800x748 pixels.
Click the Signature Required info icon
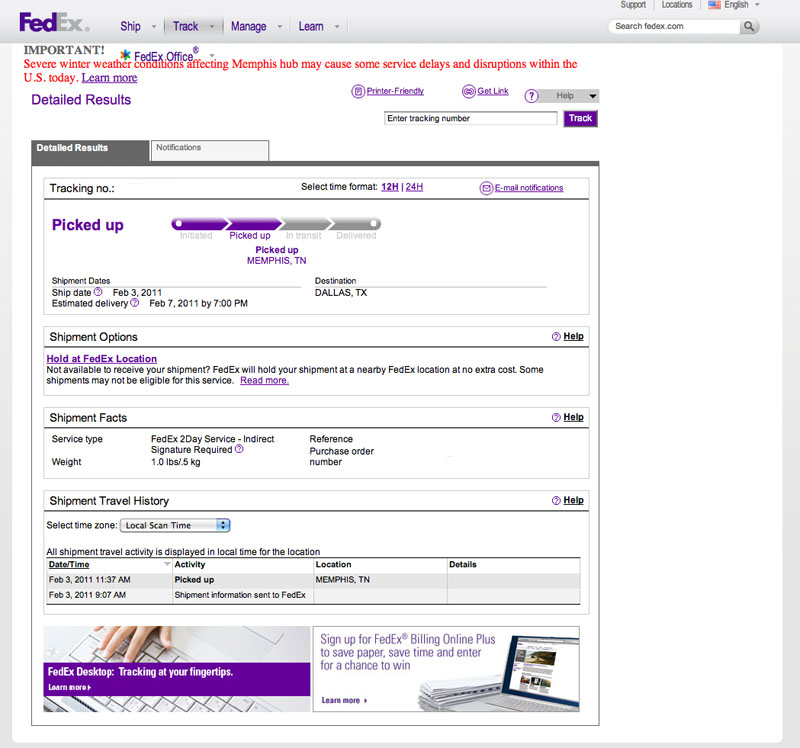(239, 449)
